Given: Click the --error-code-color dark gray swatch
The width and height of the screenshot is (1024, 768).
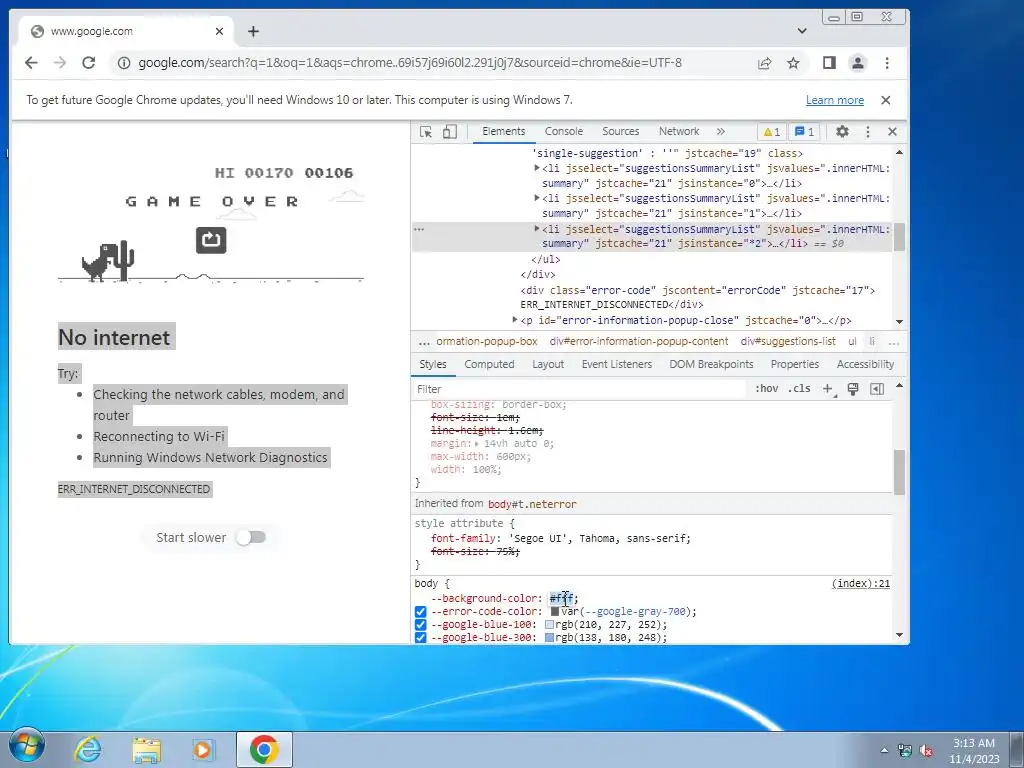Looking at the screenshot, I should point(554,612).
